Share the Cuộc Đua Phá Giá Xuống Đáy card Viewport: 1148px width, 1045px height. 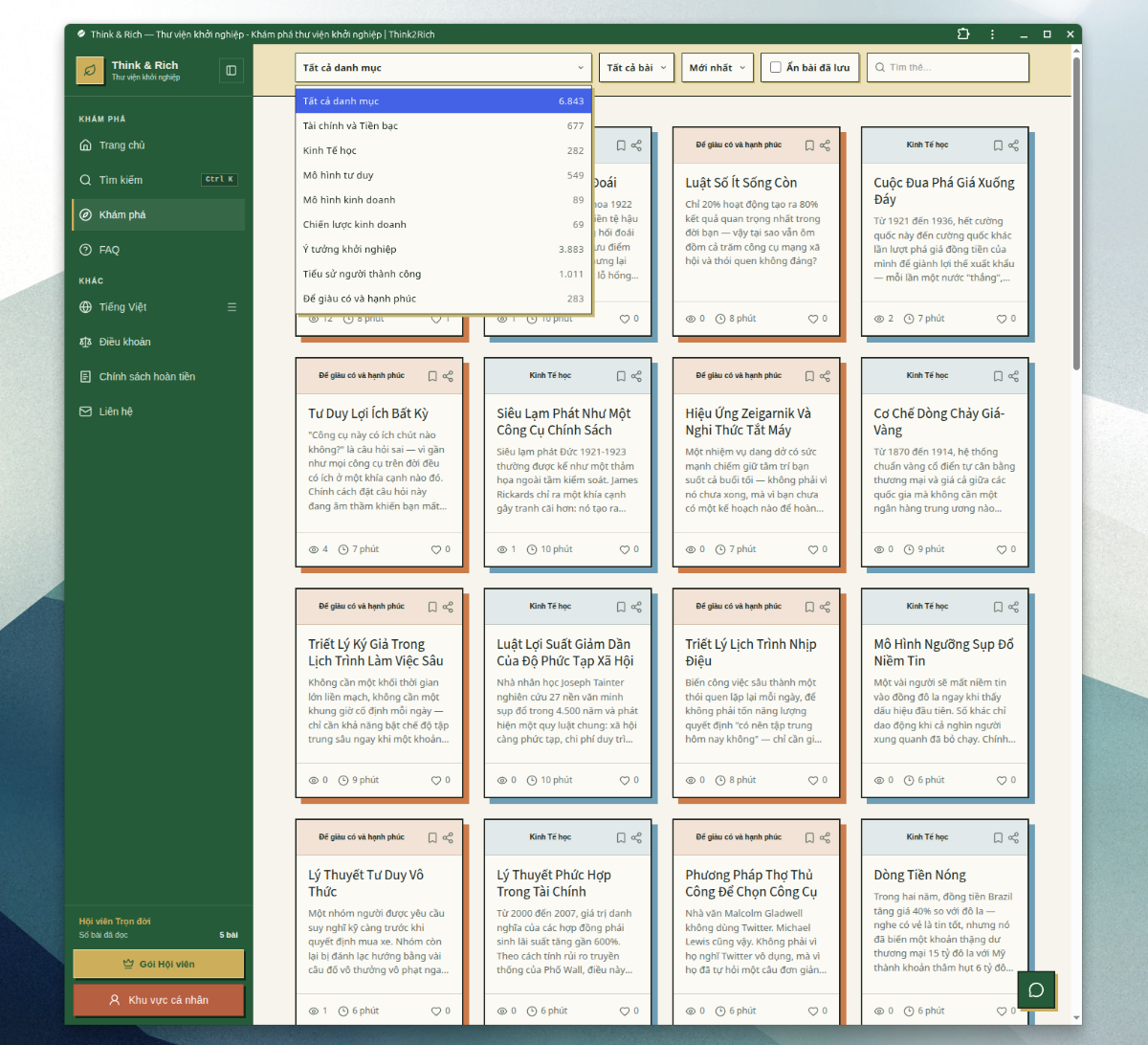pyautogui.click(x=1013, y=145)
